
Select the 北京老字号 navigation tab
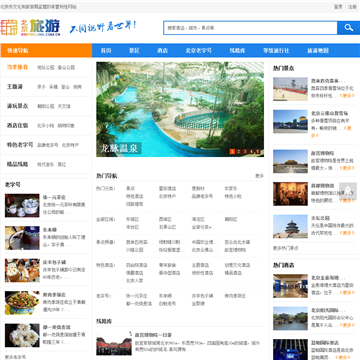click(199, 51)
